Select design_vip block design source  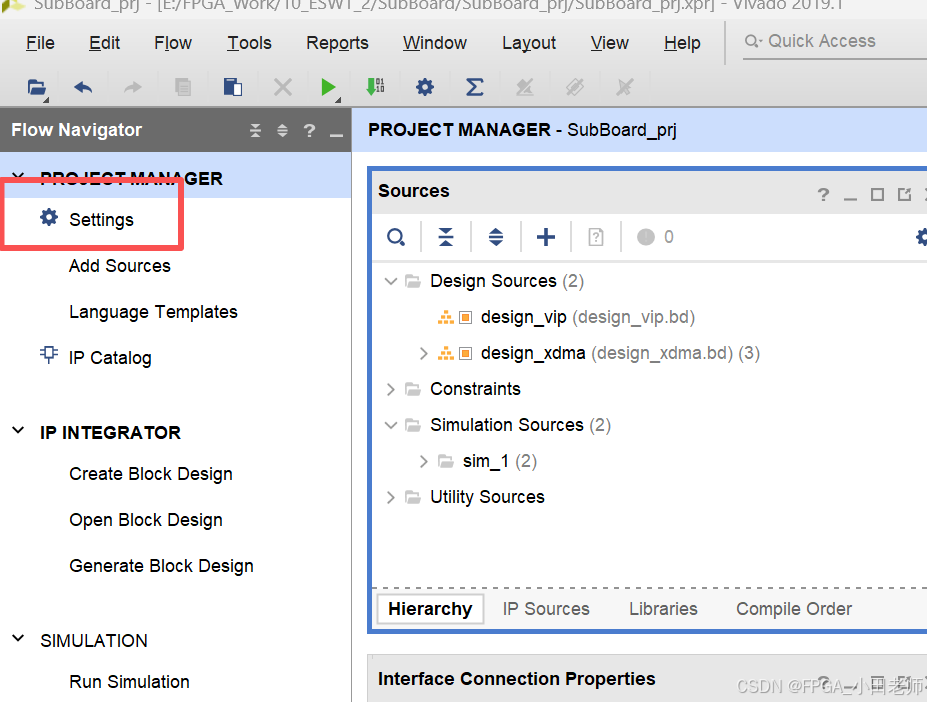coord(588,318)
